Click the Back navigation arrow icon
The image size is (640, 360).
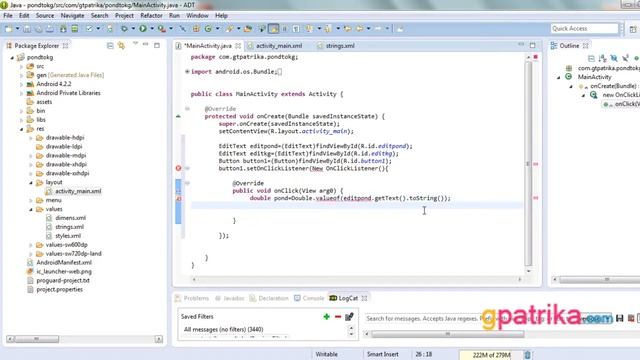click(360, 29)
